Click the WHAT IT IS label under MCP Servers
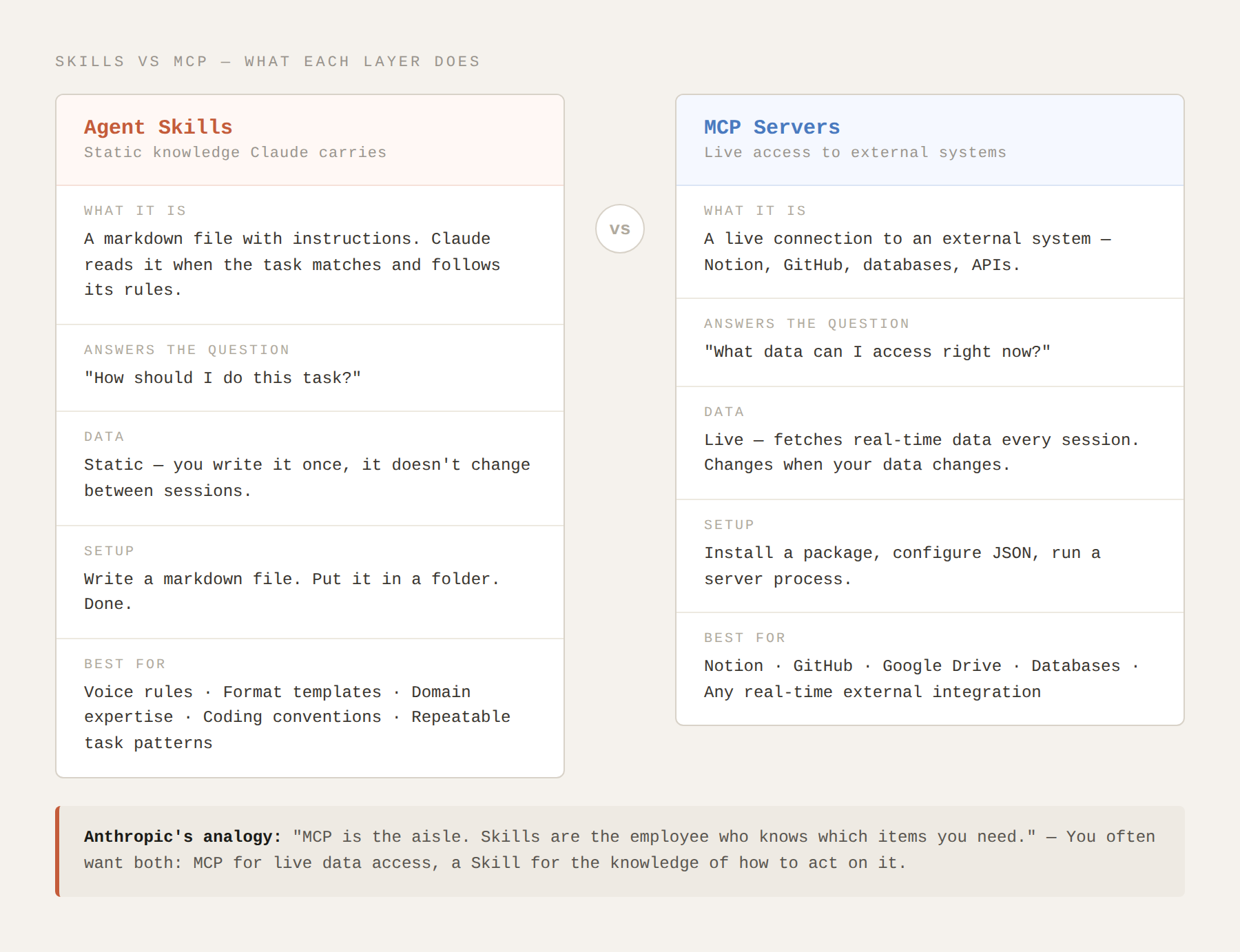 click(755, 211)
